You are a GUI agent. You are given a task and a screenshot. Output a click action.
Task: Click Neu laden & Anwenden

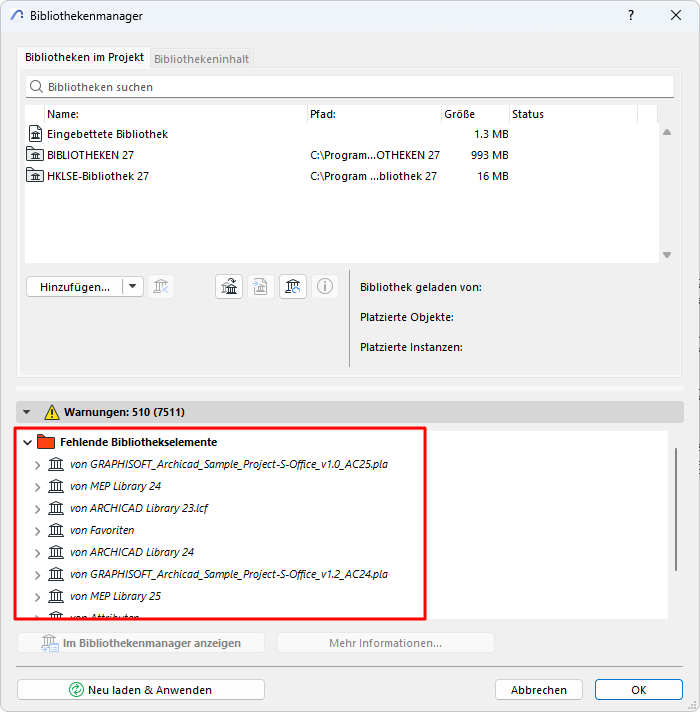coord(141,690)
